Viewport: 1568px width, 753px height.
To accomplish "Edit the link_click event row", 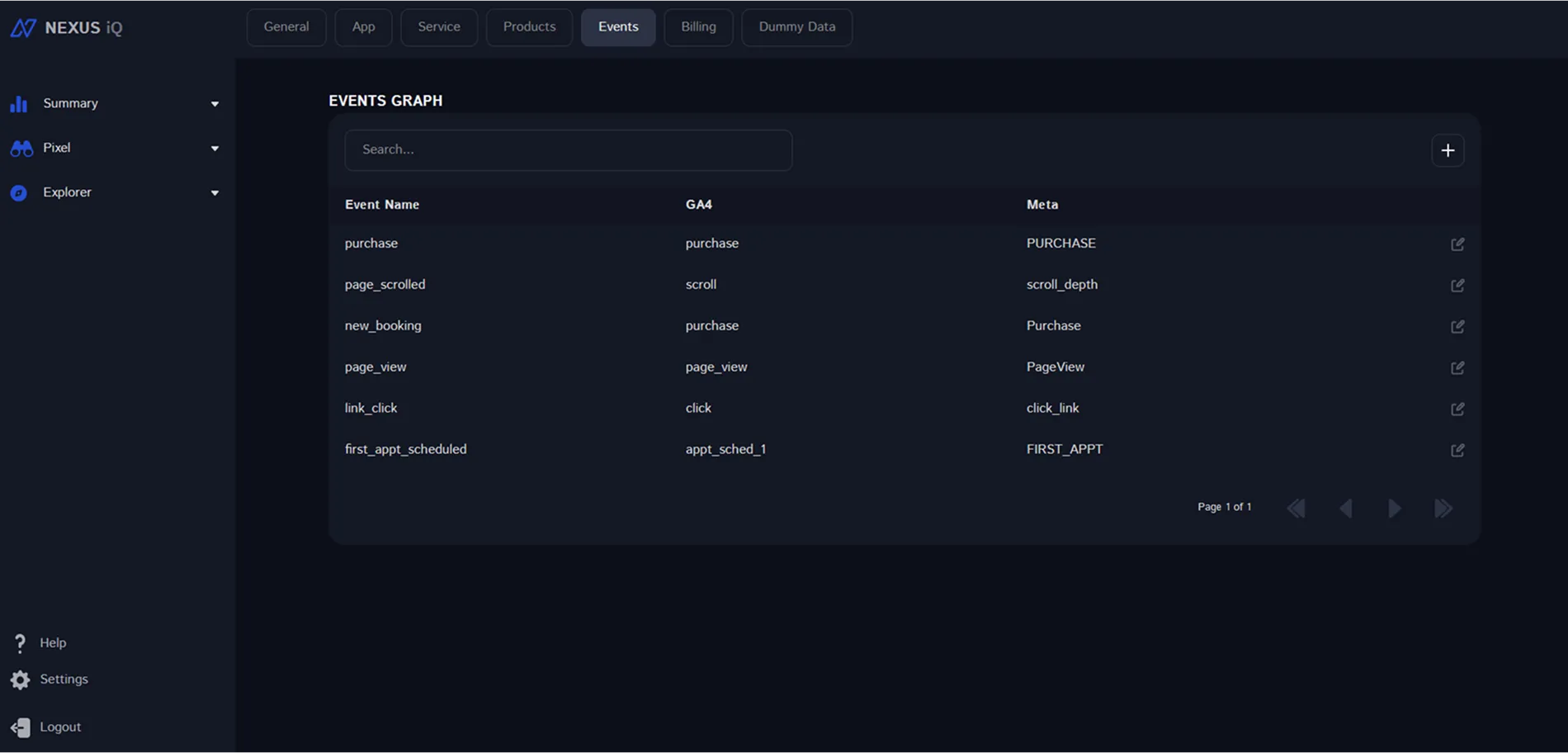I will coord(1457,410).
